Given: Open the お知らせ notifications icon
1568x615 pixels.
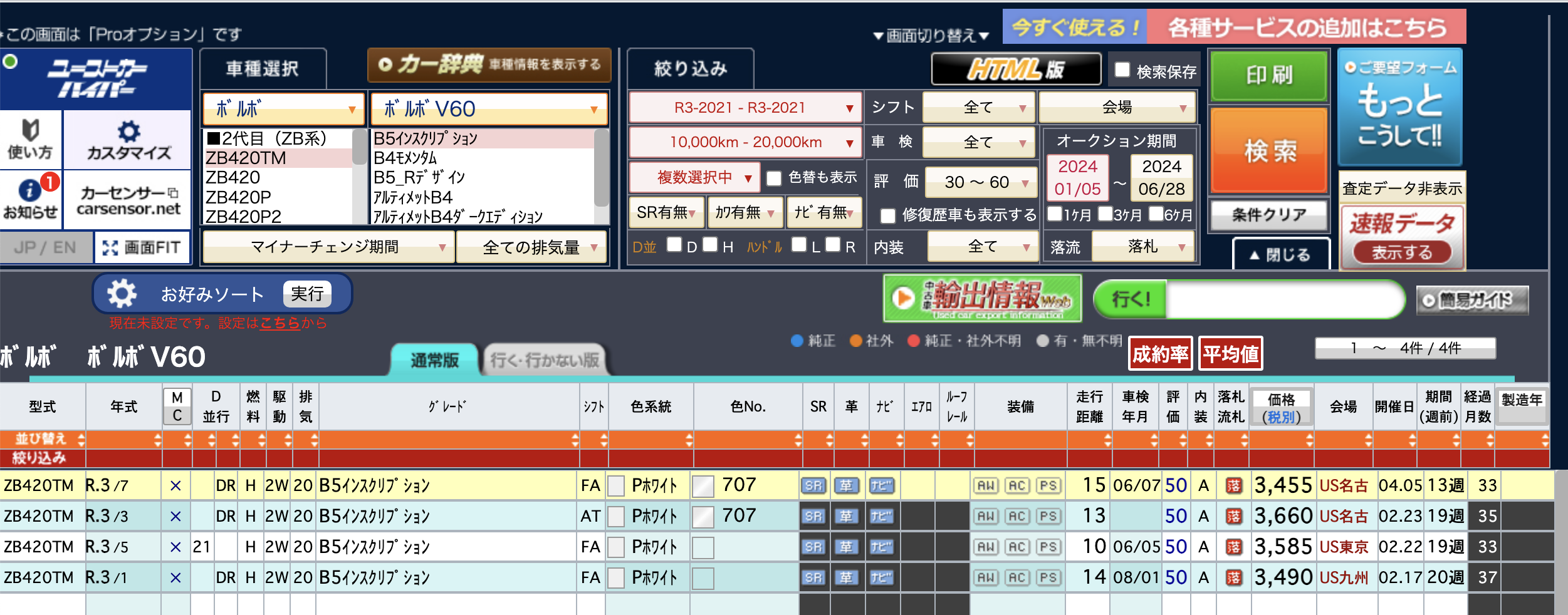Looking at the screenshot, I should tap(30, 199).
